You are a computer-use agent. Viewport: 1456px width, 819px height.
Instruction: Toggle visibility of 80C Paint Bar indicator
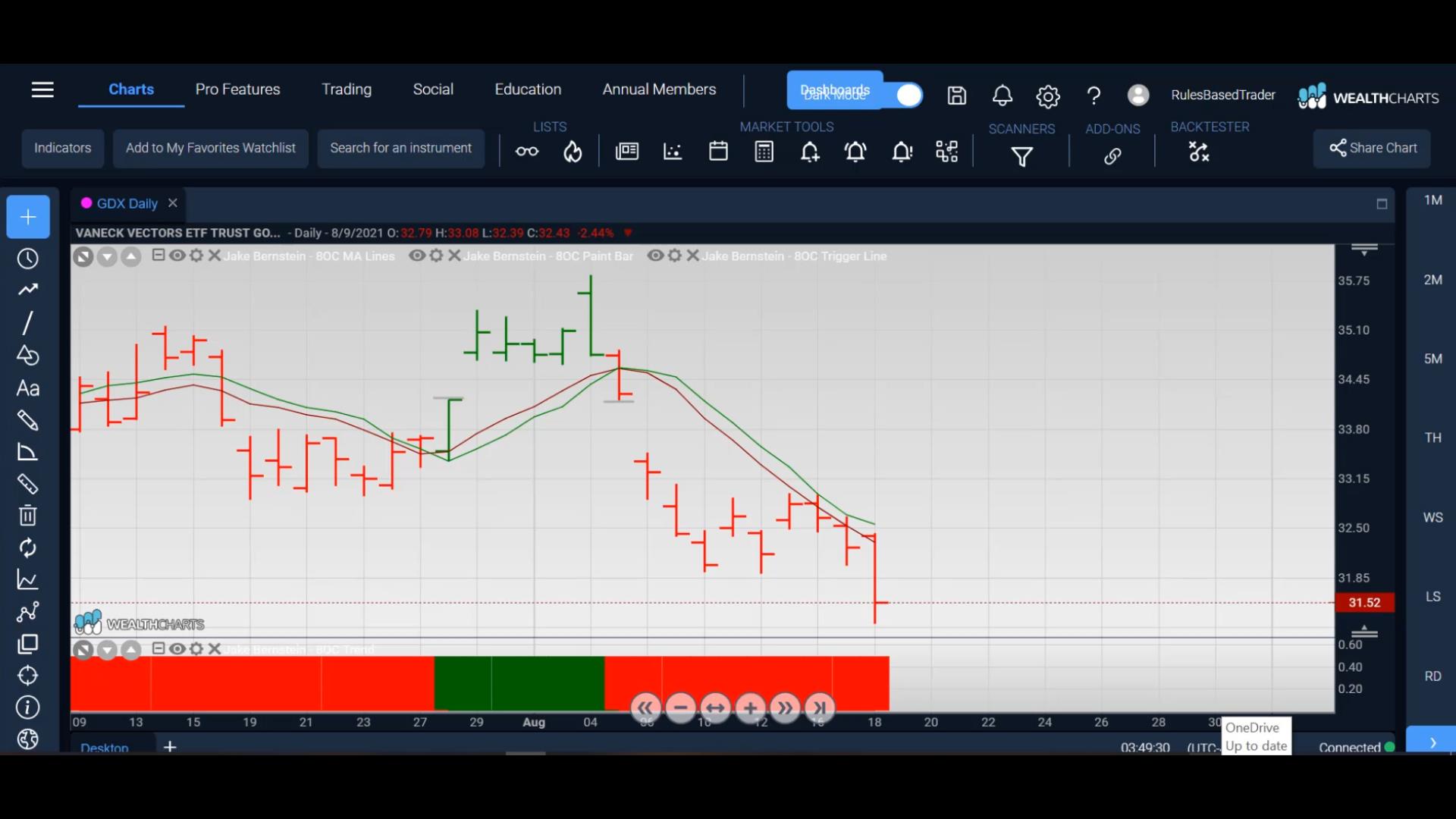tap(417, 256)
